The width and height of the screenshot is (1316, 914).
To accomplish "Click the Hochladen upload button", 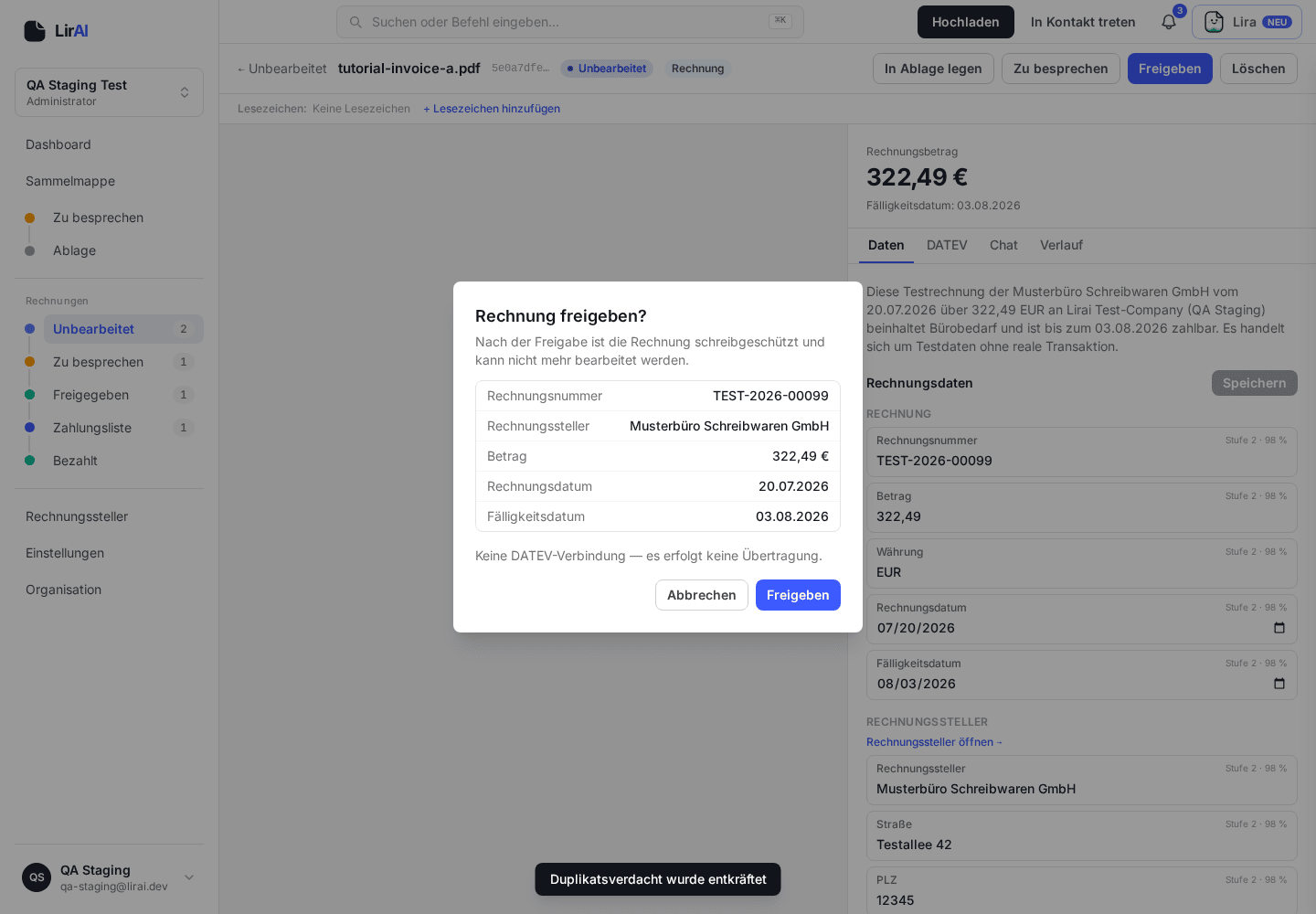I will (x=966, y=22).
